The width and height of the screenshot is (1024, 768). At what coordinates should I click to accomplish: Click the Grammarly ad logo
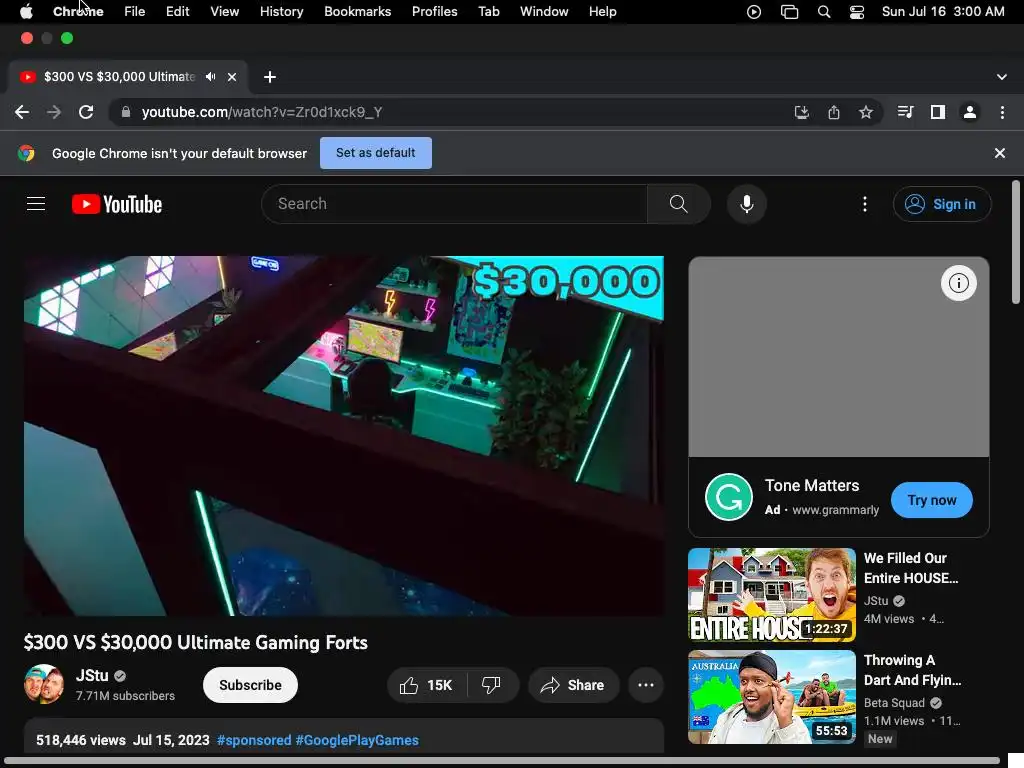[x=728, y=497]
